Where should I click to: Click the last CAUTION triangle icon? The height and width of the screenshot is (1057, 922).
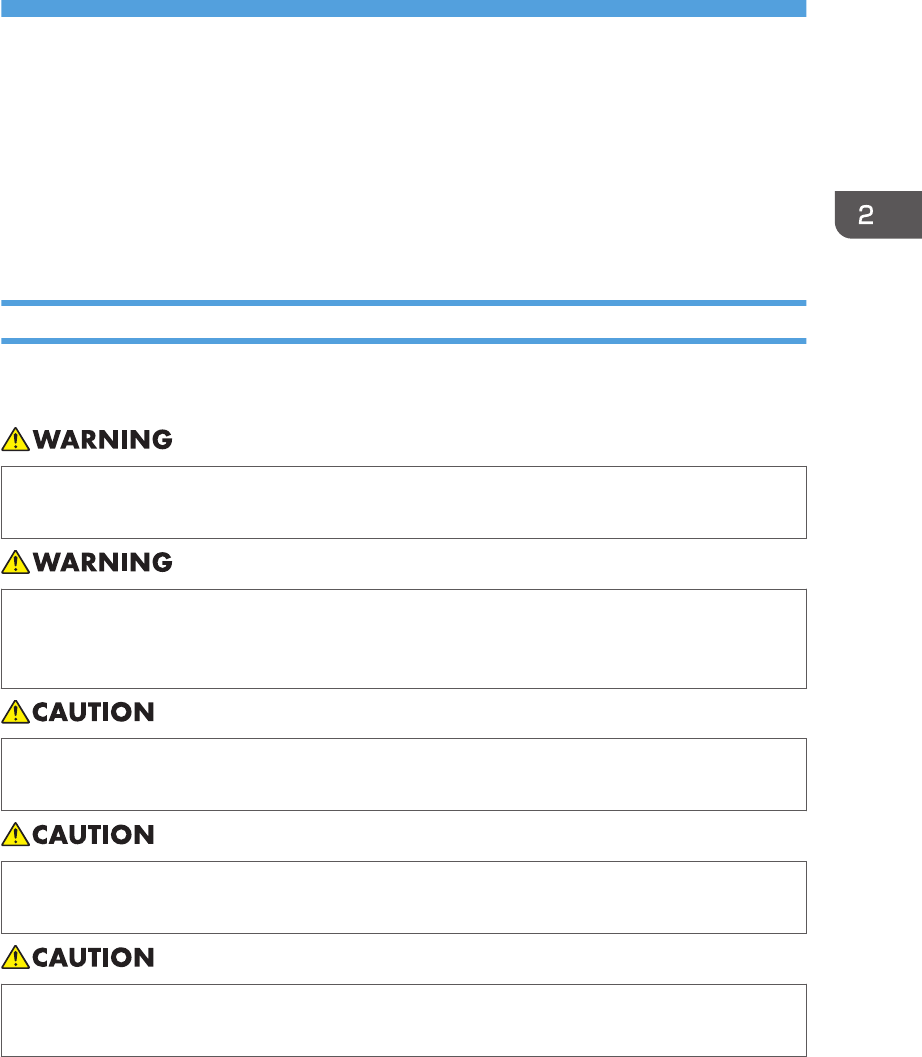click(14, 958)
